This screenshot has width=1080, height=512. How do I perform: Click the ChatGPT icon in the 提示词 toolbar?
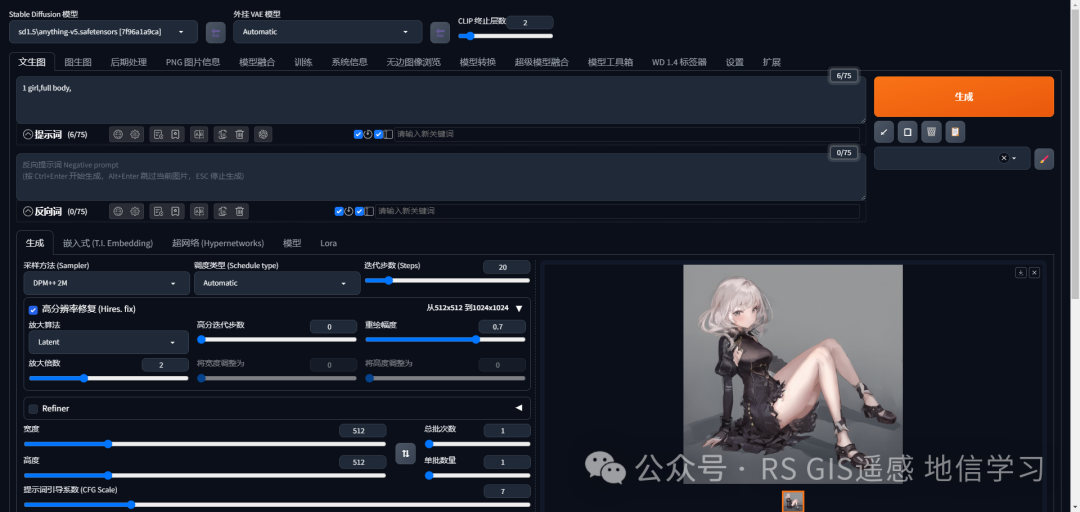click(x=262, y=134)
